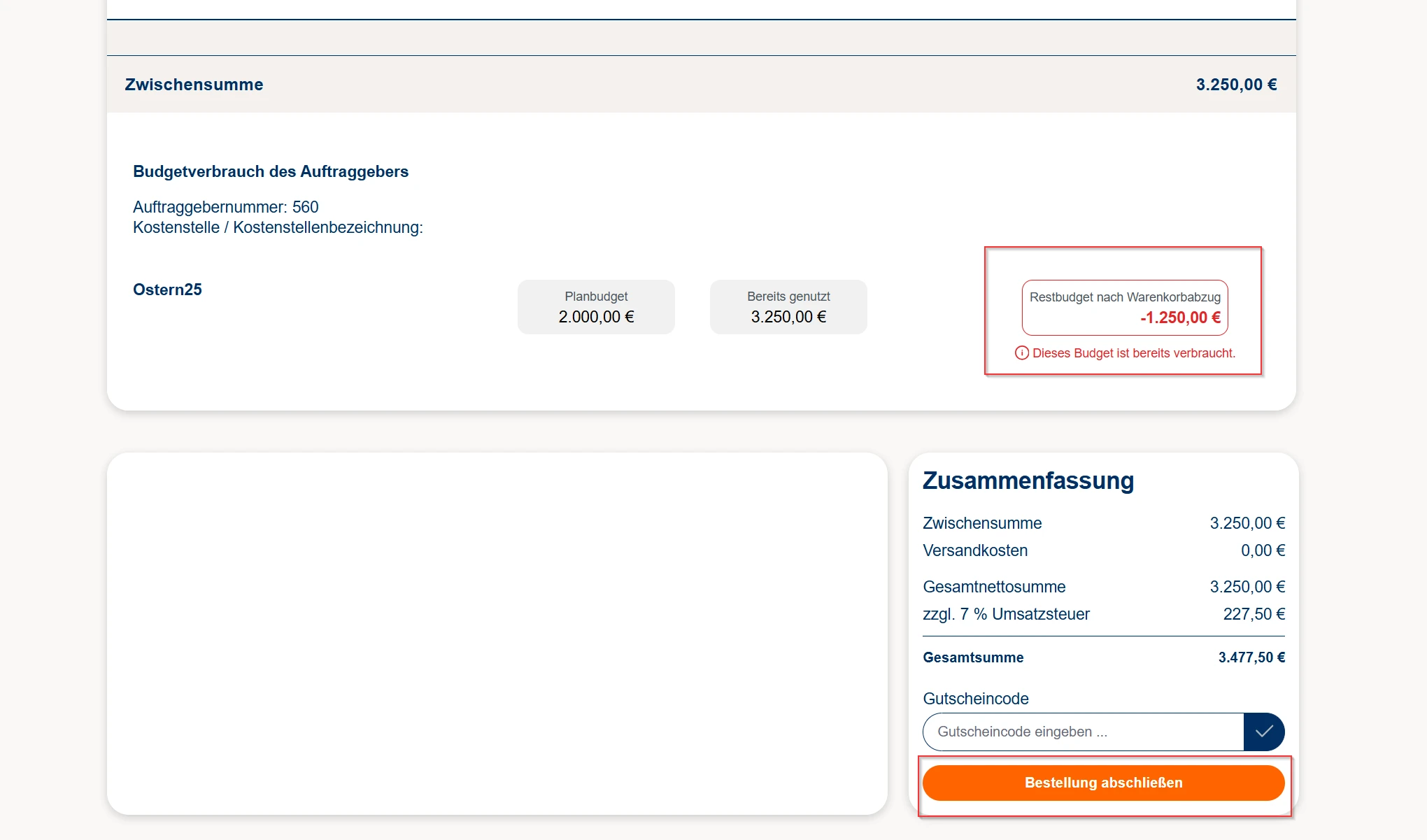The width and height of the screenshot is (1427, 840).
Task: Click the -1.250,00 € red amount
Action: 1180,318
